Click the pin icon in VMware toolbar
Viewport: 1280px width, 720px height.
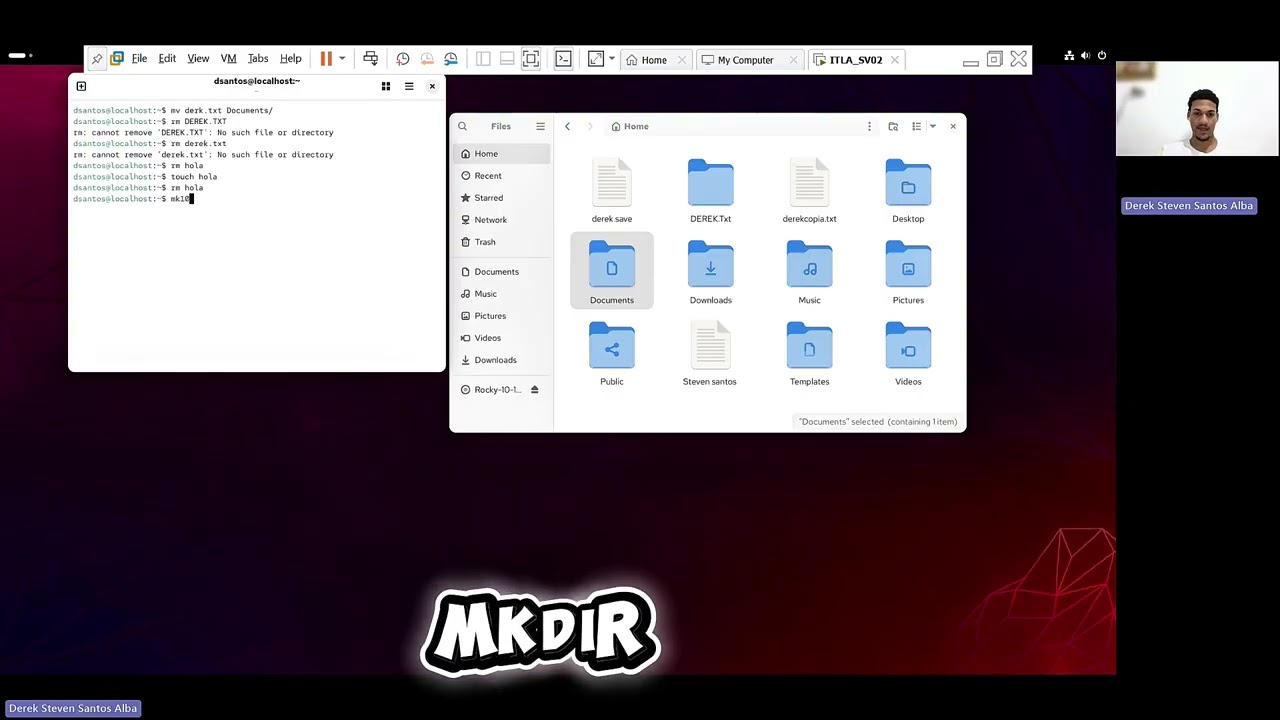pos(97,60)
